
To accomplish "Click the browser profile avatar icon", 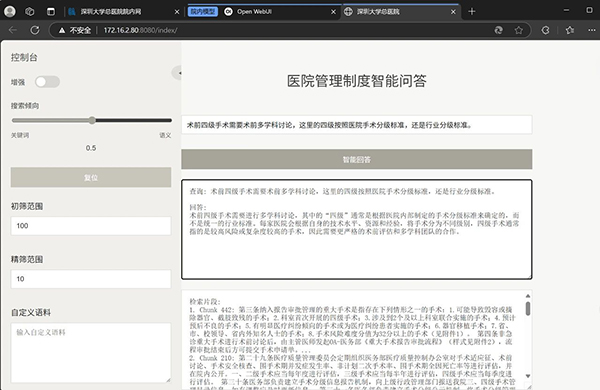I will 10,11.
